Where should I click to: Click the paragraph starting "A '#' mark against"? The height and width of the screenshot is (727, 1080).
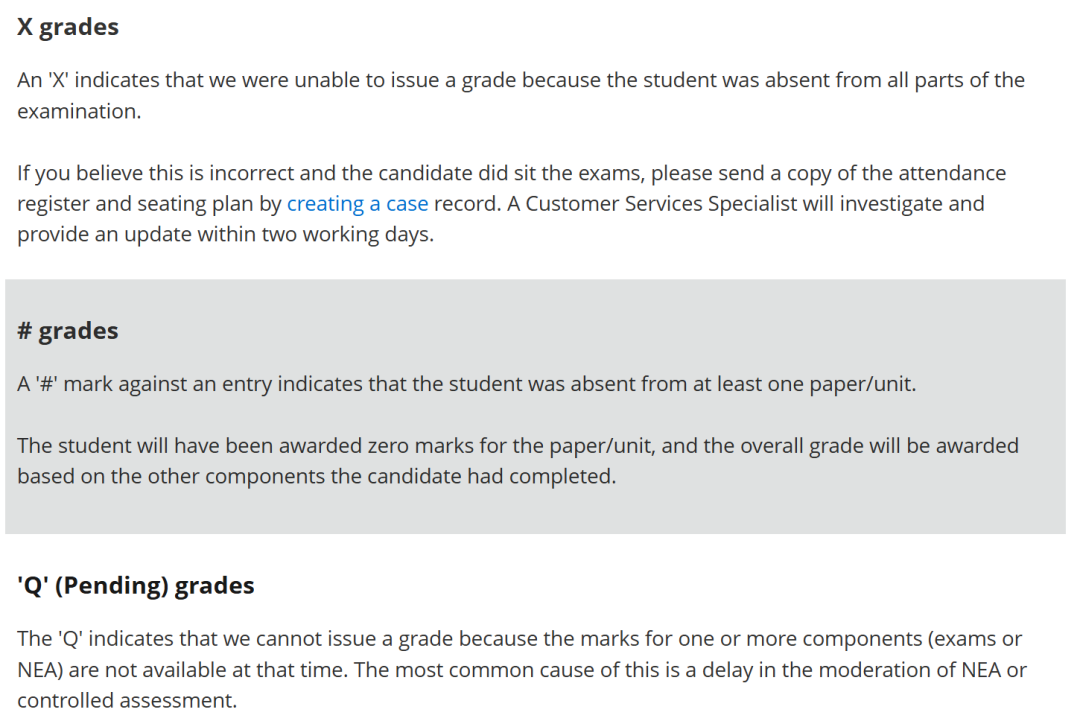466,384
